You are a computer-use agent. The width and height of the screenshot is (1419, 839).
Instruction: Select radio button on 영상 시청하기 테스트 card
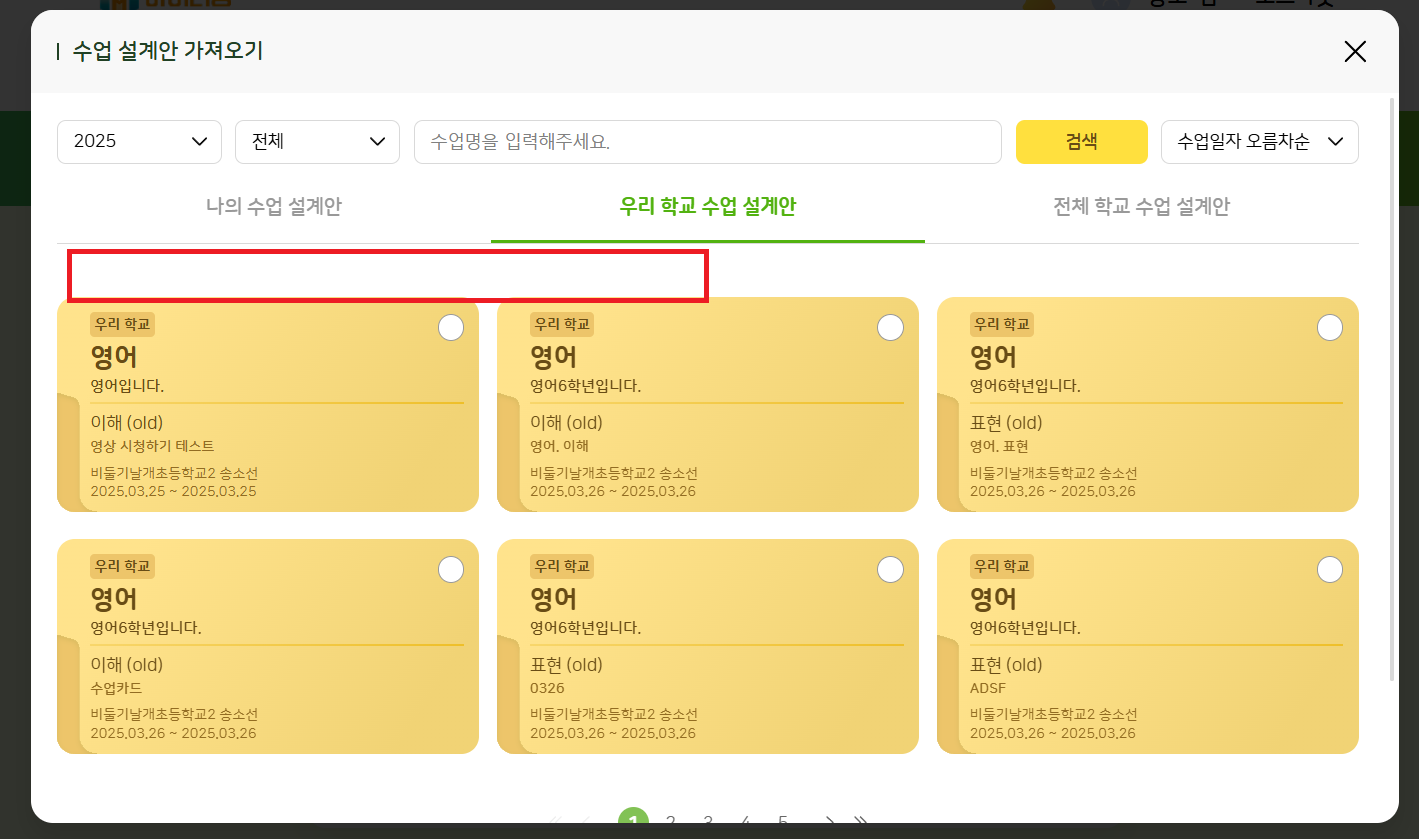451,327
